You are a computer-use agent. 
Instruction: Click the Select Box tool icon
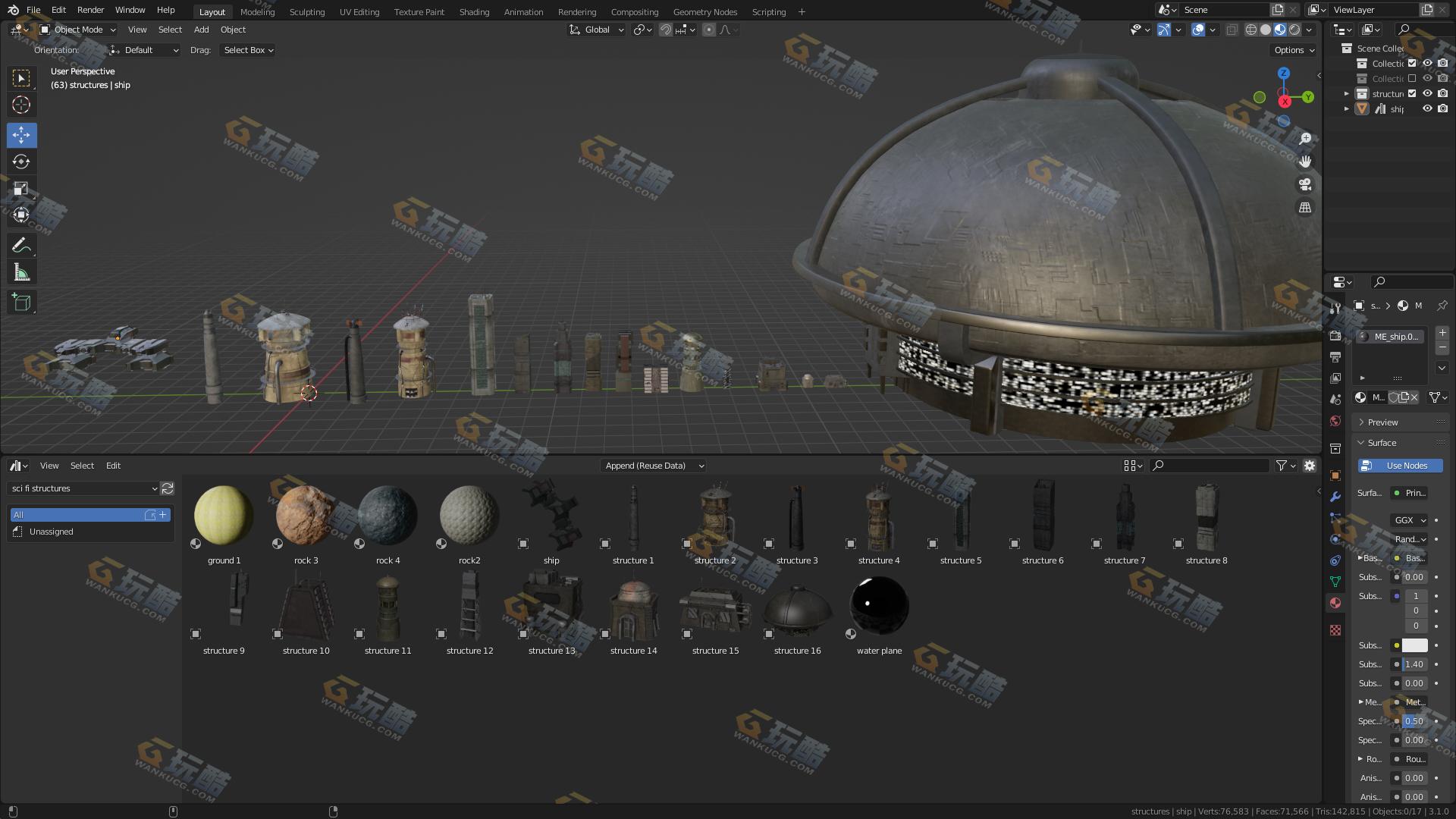click(21, 78)
